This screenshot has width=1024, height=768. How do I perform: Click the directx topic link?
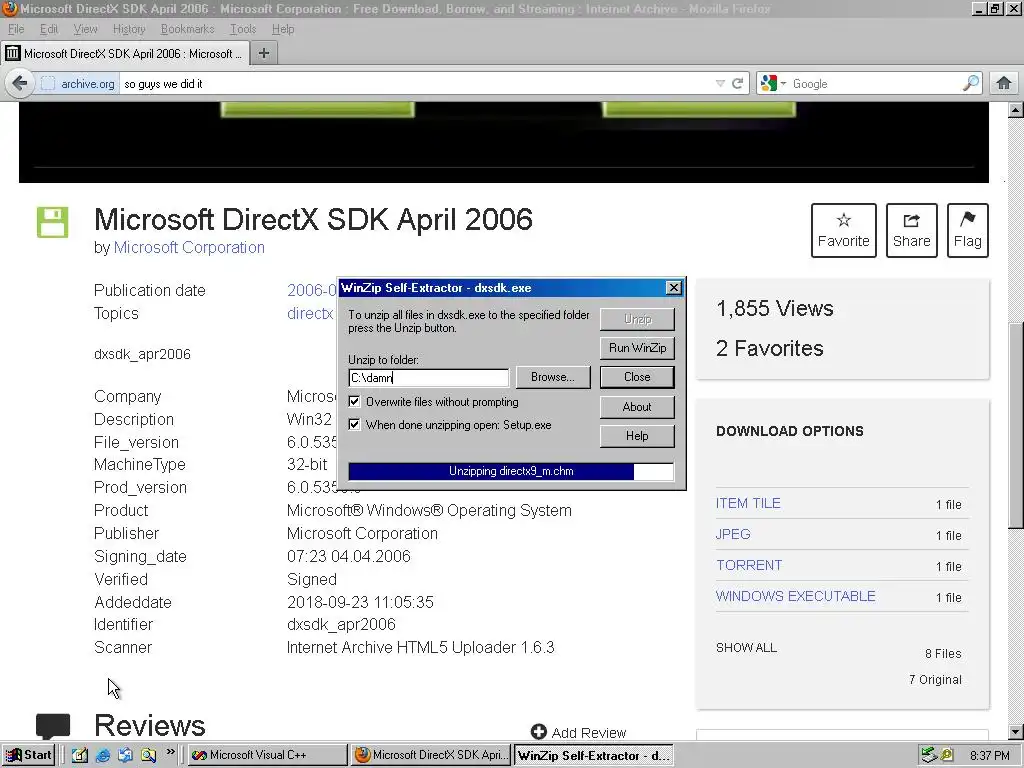(x=311, y=313)
